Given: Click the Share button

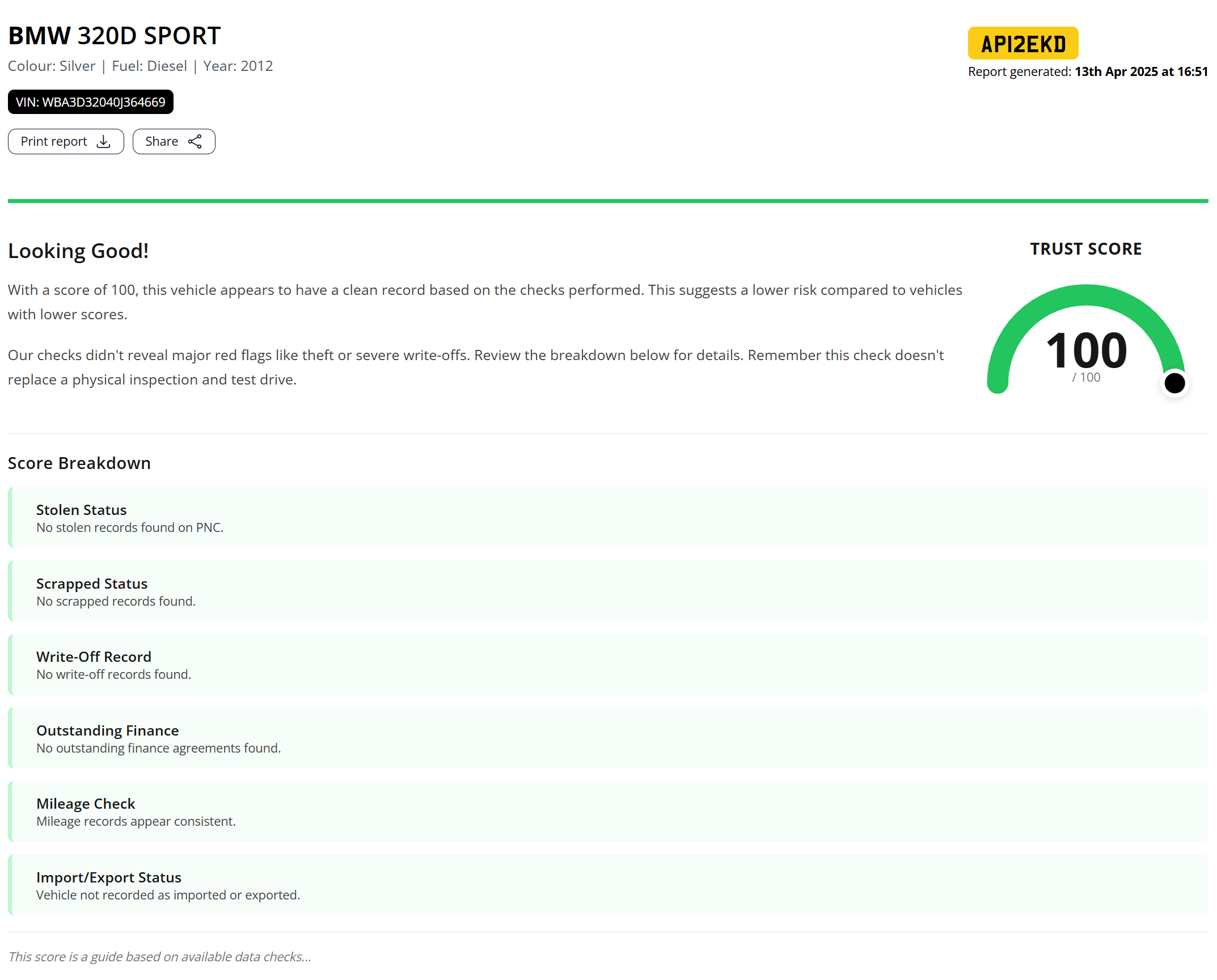Looking at the screenshot, I should pos(174,141).
